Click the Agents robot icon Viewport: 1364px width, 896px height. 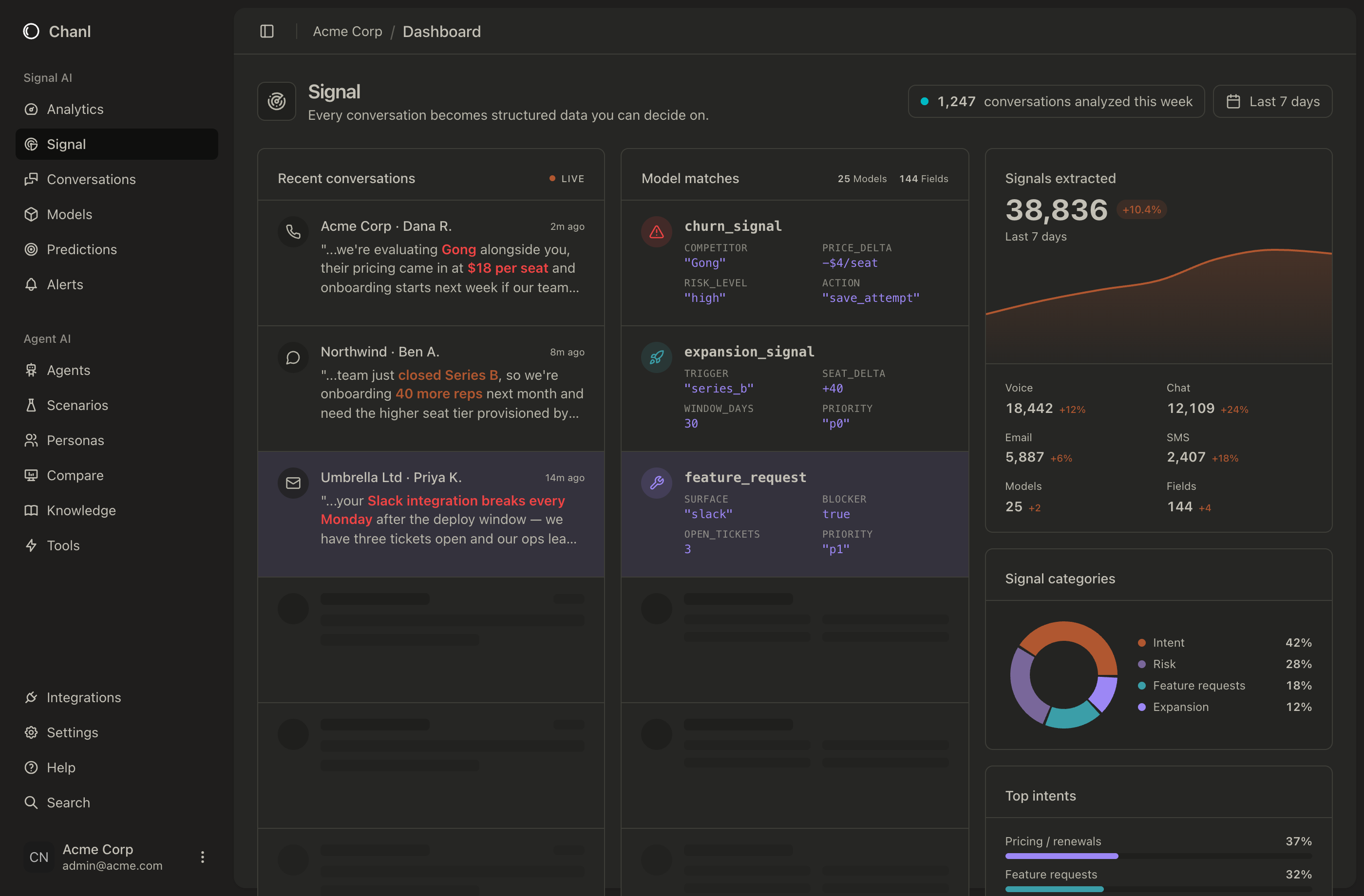tap(31, 370)
